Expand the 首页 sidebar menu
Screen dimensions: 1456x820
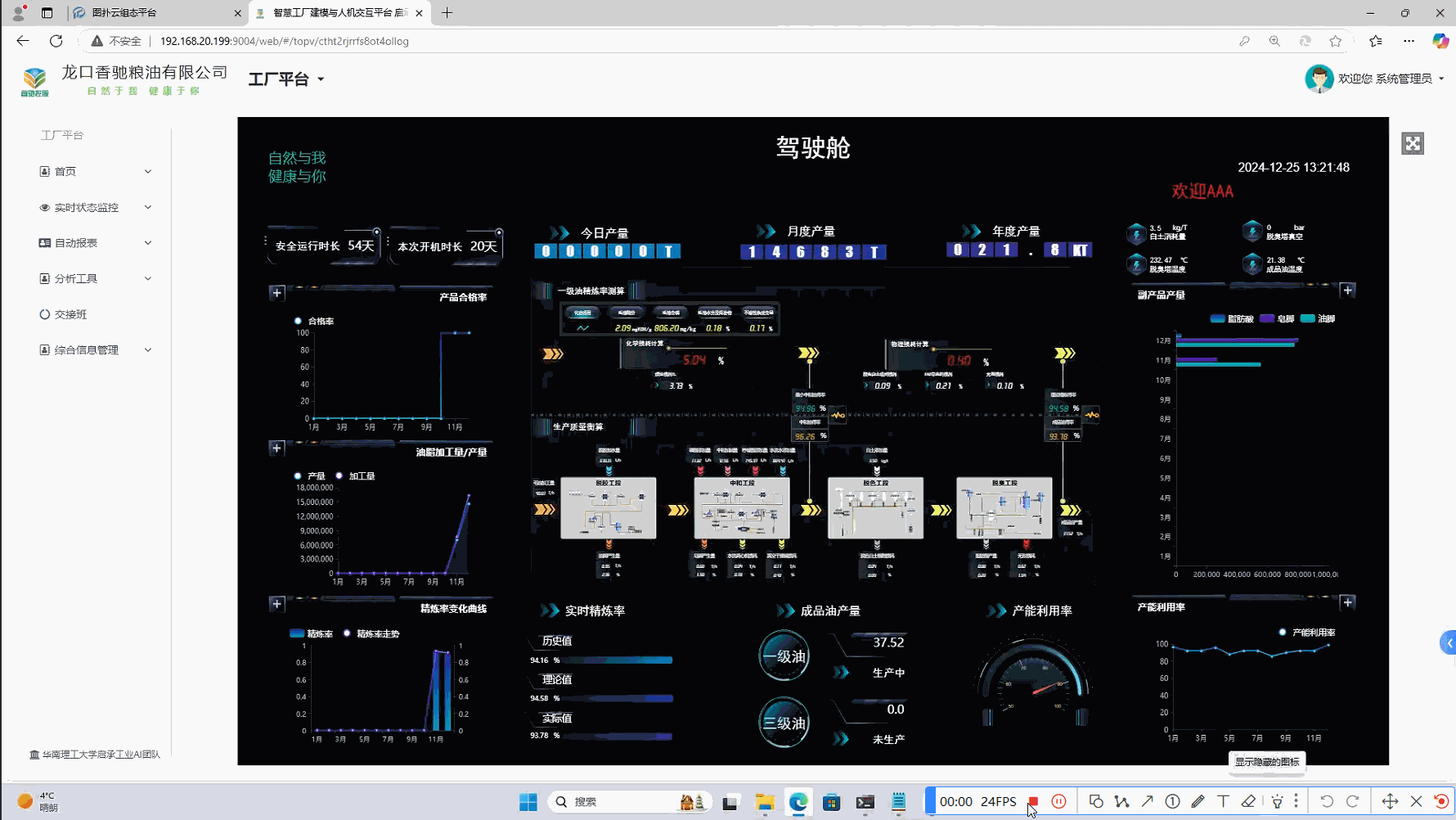(x=95, y=171)
